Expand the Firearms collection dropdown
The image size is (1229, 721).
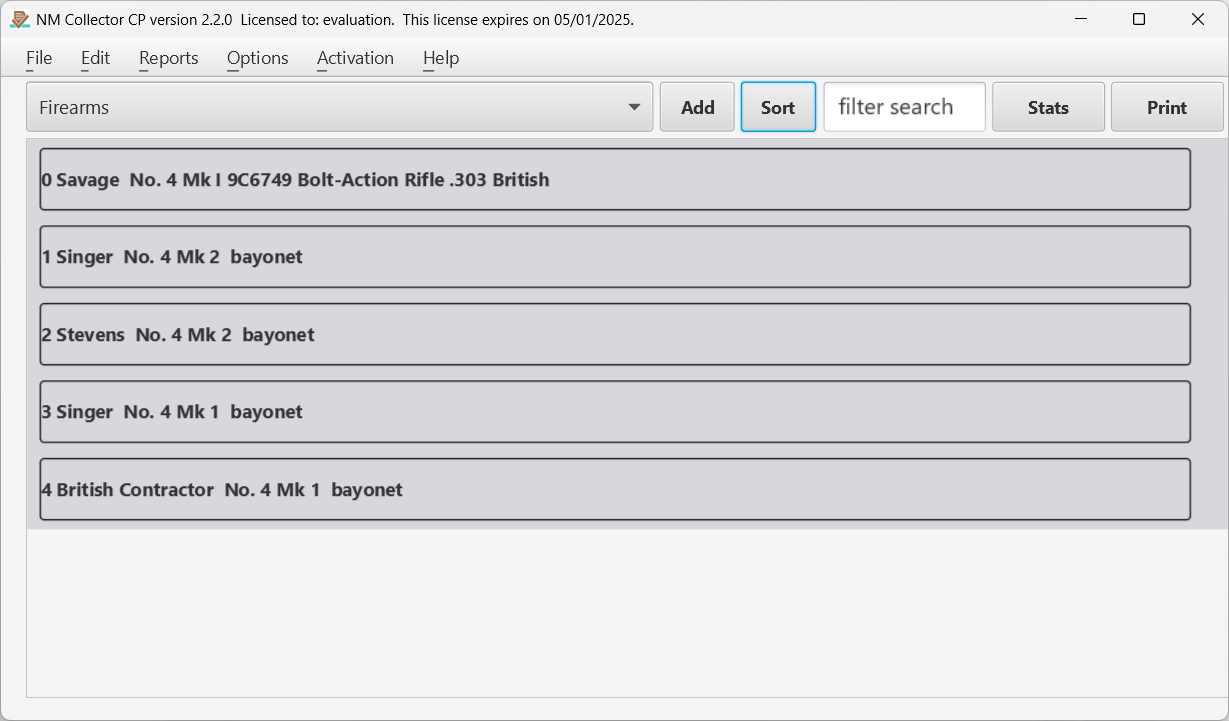[x=340, y=107]
